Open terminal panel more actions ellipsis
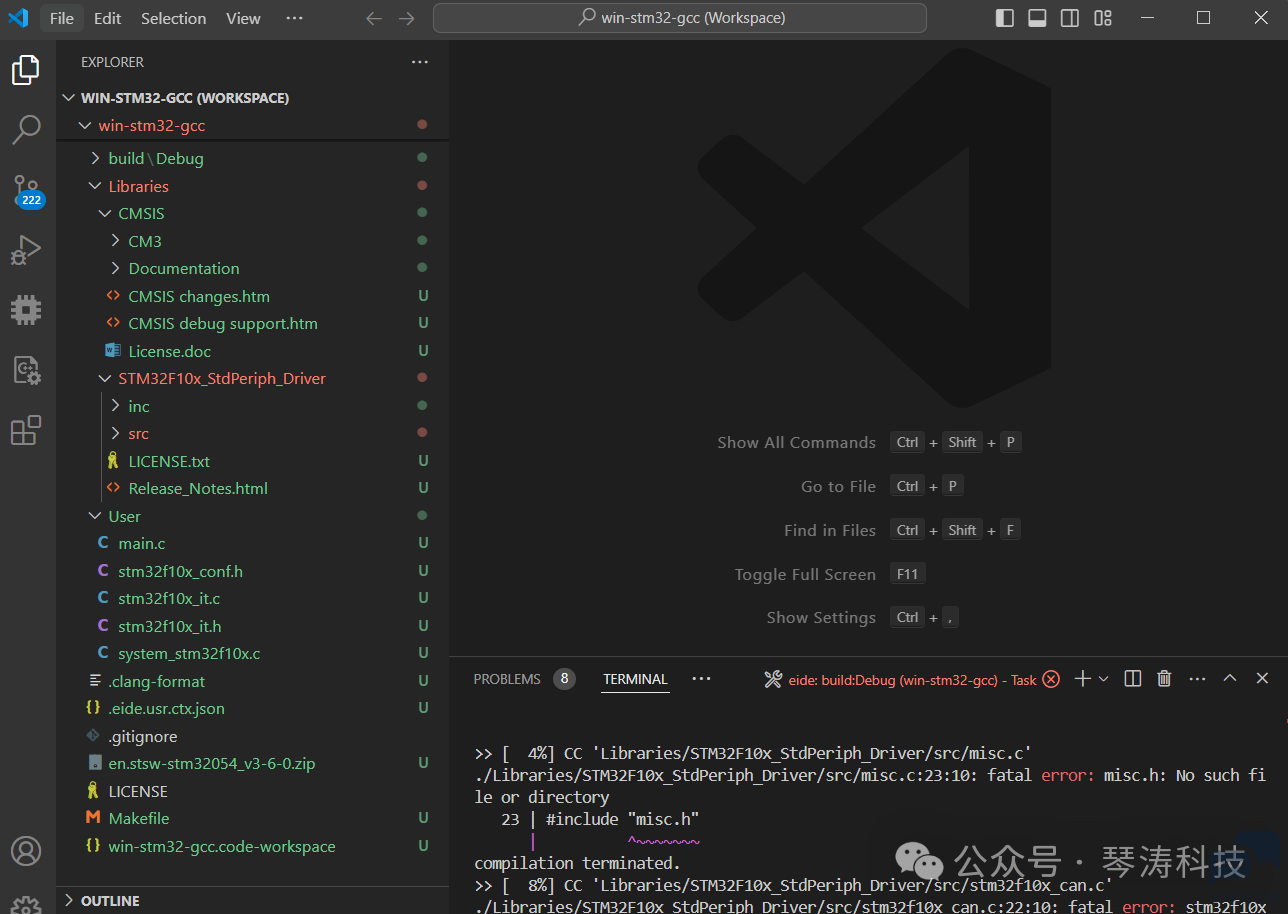This screenshot has height=914, width=1288. pos(1197,679)
